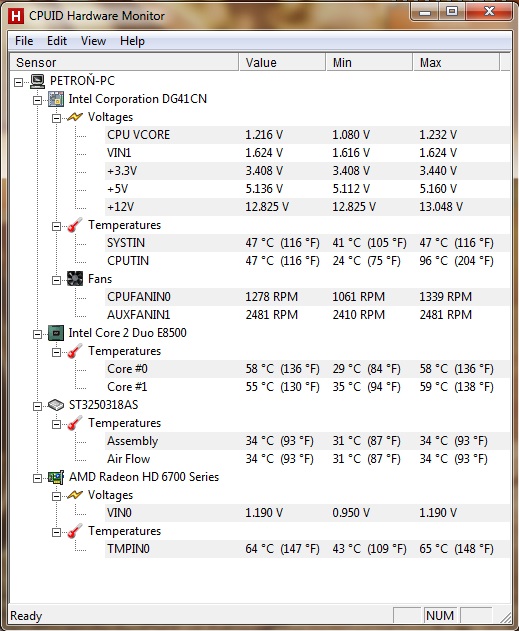Image resolution: width=519 pixels, height=631 pixels.
Task: Collapse the Intel Corporation DG41CN node
Action: pos(37,100)
